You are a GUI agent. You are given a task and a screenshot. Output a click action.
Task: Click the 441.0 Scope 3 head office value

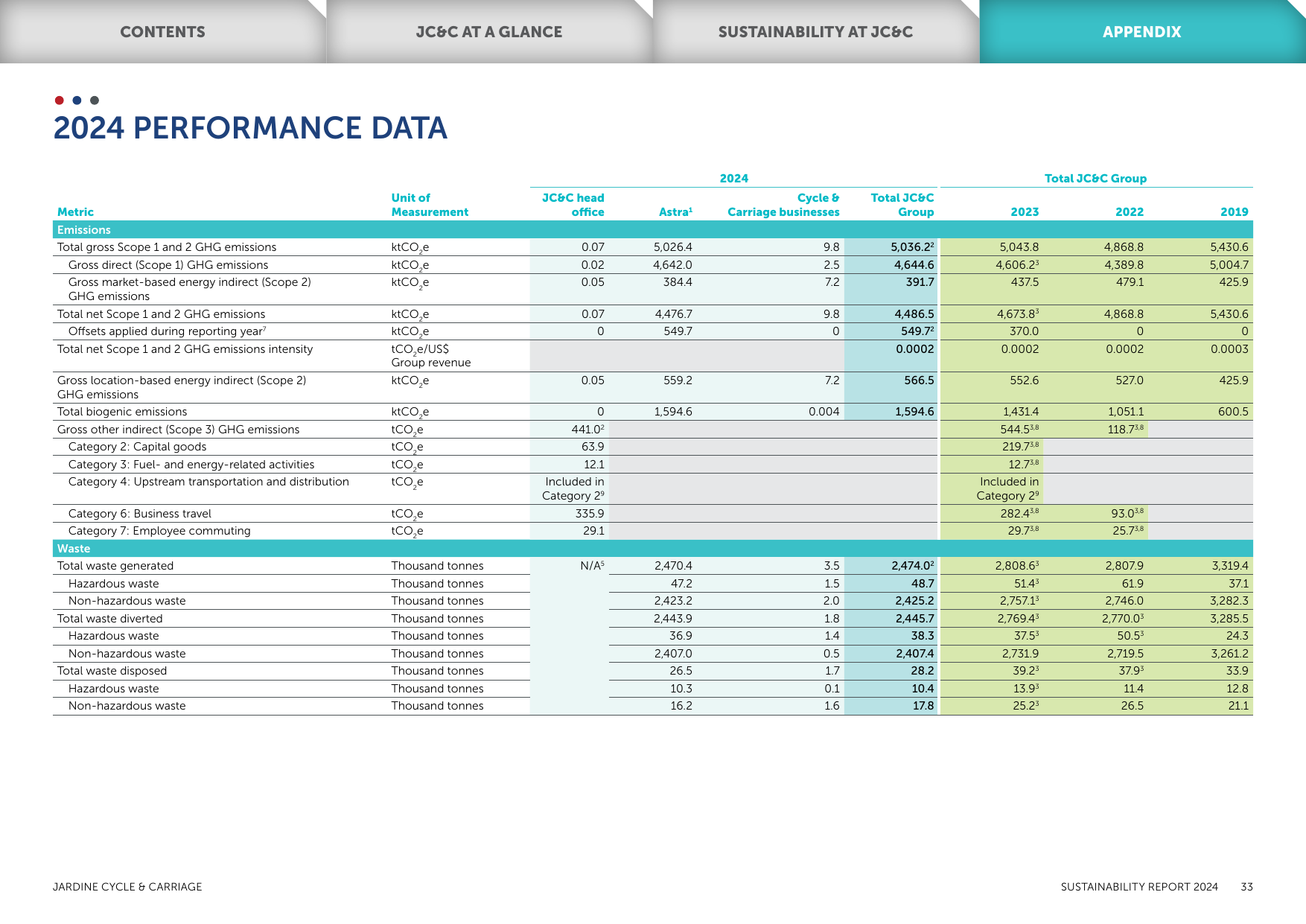(x=587, y=430)
